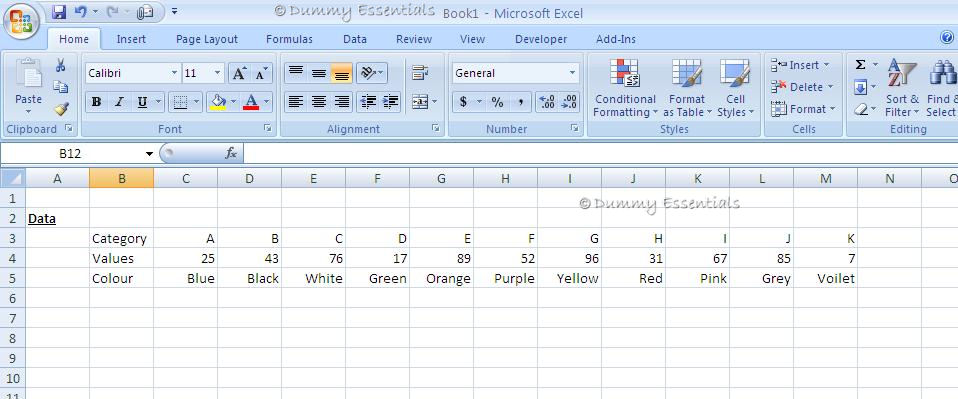Click Delete cells button
Screen dimensions: 958x399
tap(801, 87)
